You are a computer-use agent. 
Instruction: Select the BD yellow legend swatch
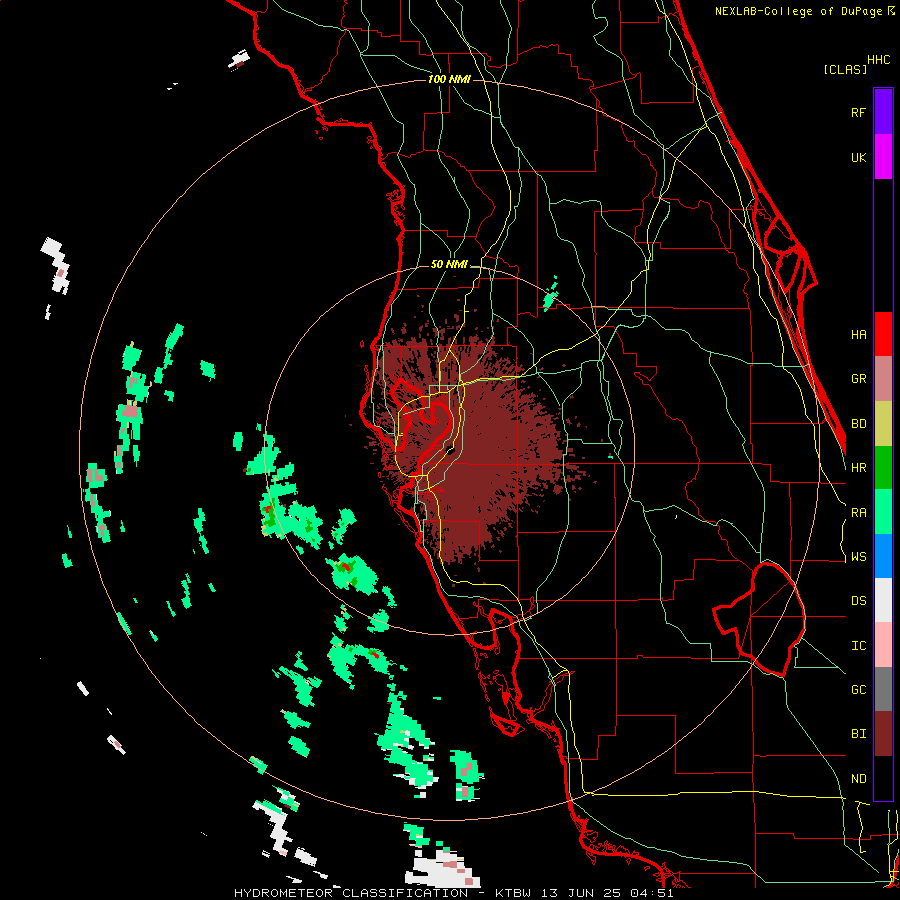(x=883, y=424)
